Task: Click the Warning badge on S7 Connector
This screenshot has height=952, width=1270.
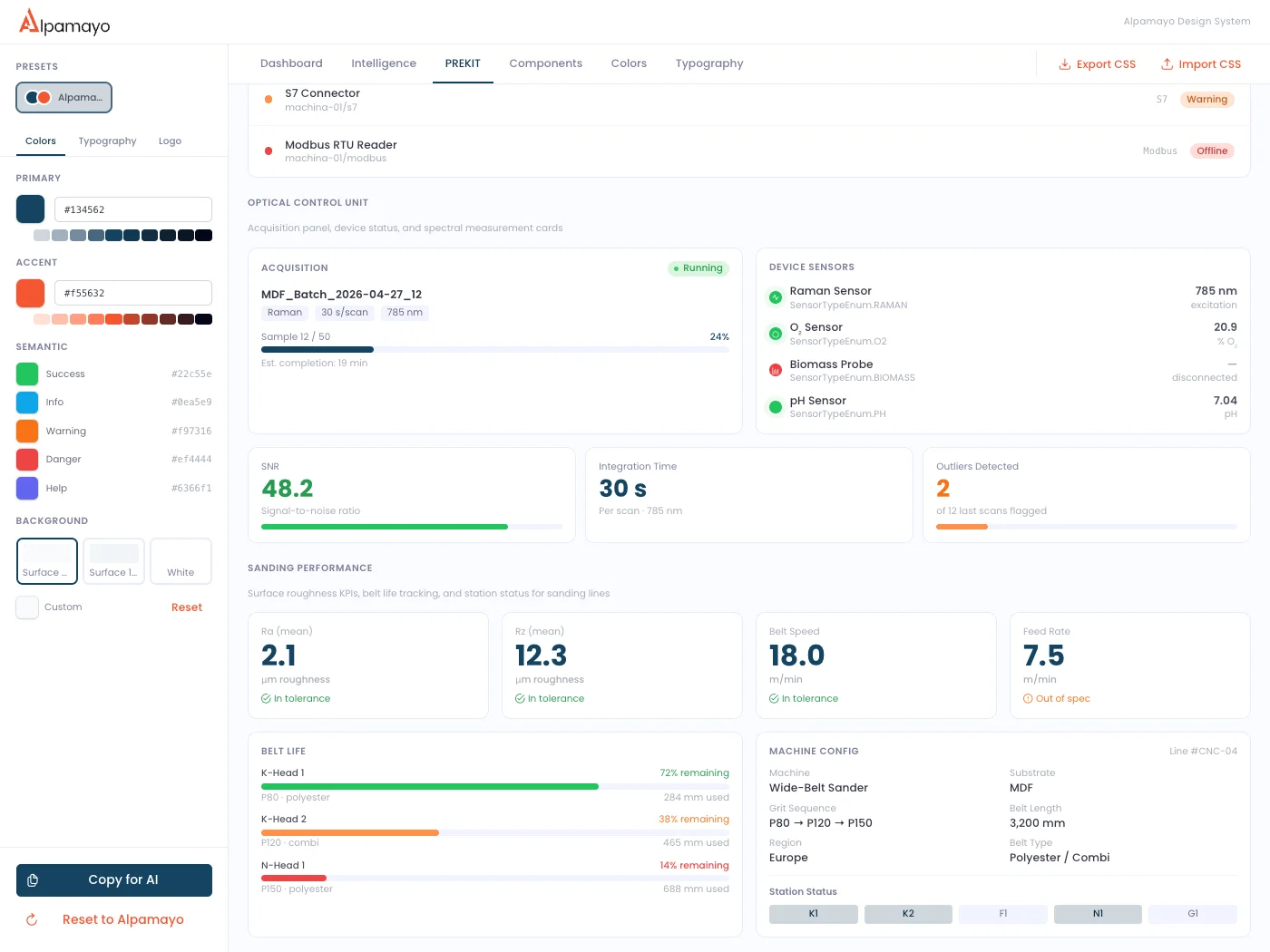Action: [1206, 100]
